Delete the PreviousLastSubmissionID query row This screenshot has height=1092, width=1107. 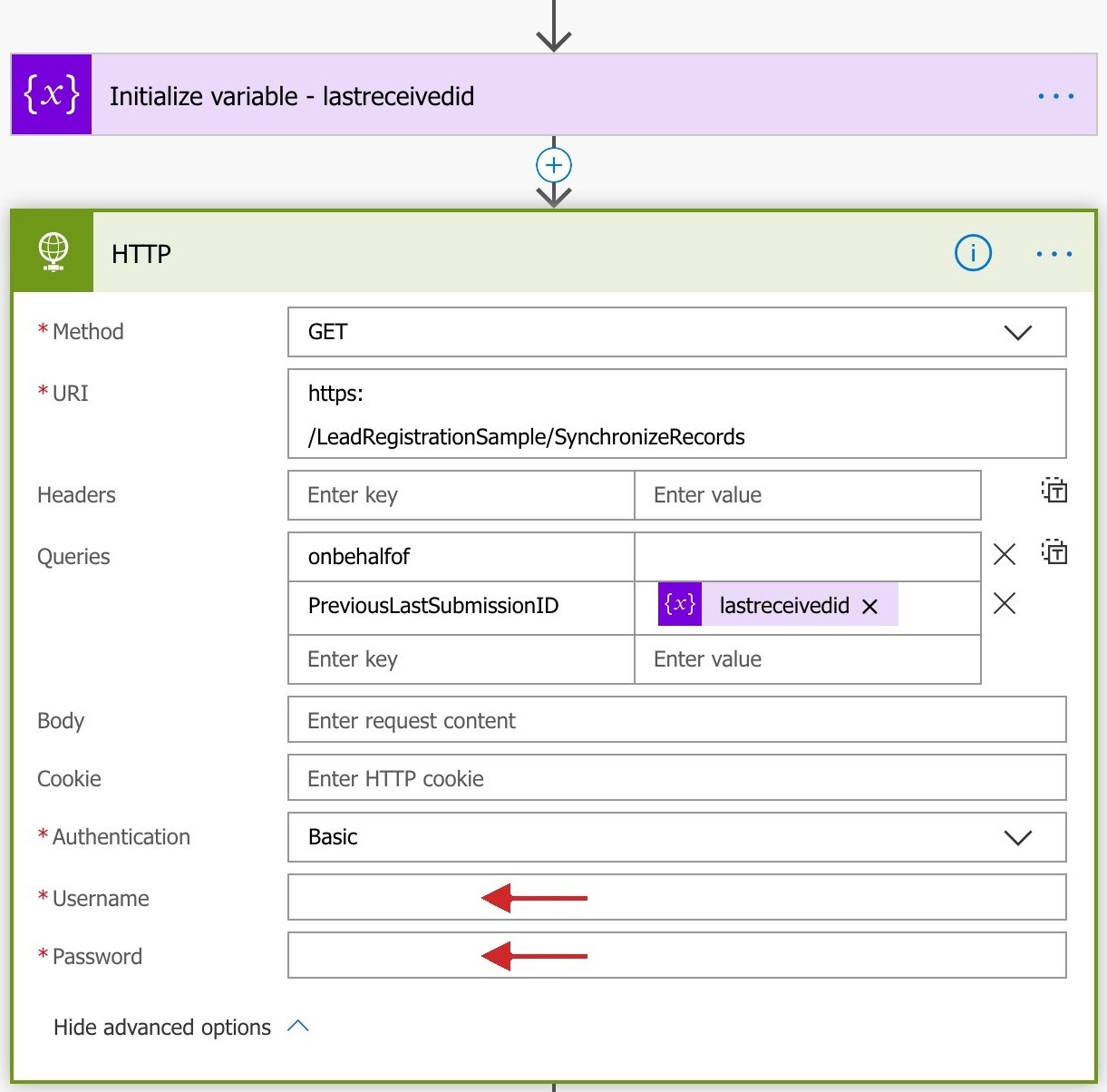1004,603
